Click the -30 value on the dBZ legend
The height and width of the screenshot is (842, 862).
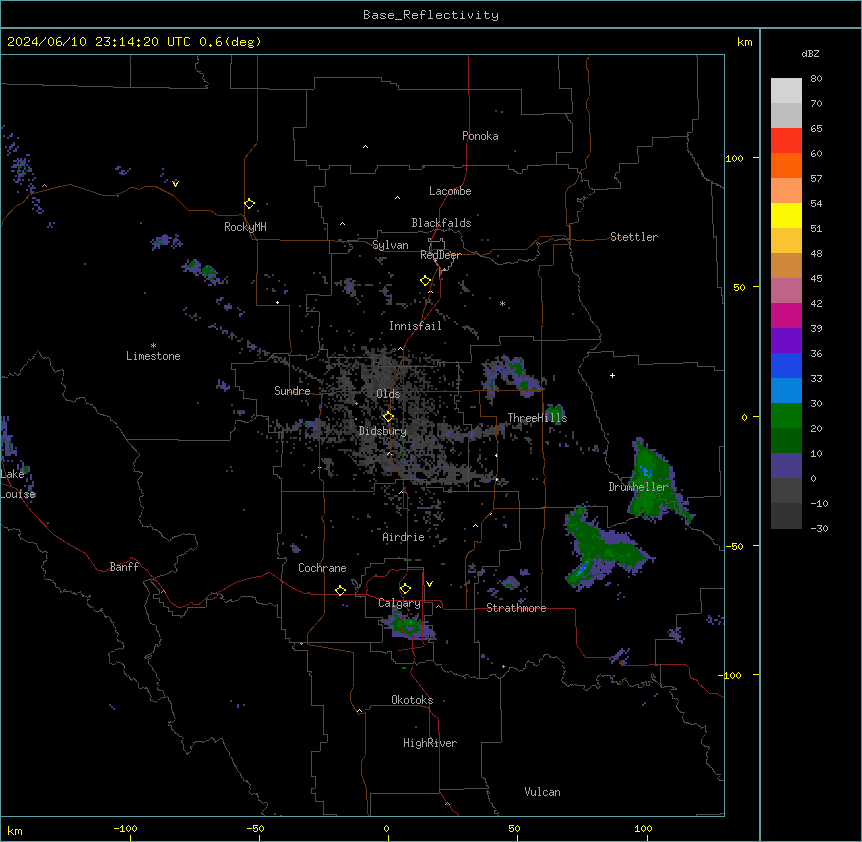[x=819, y=529]
